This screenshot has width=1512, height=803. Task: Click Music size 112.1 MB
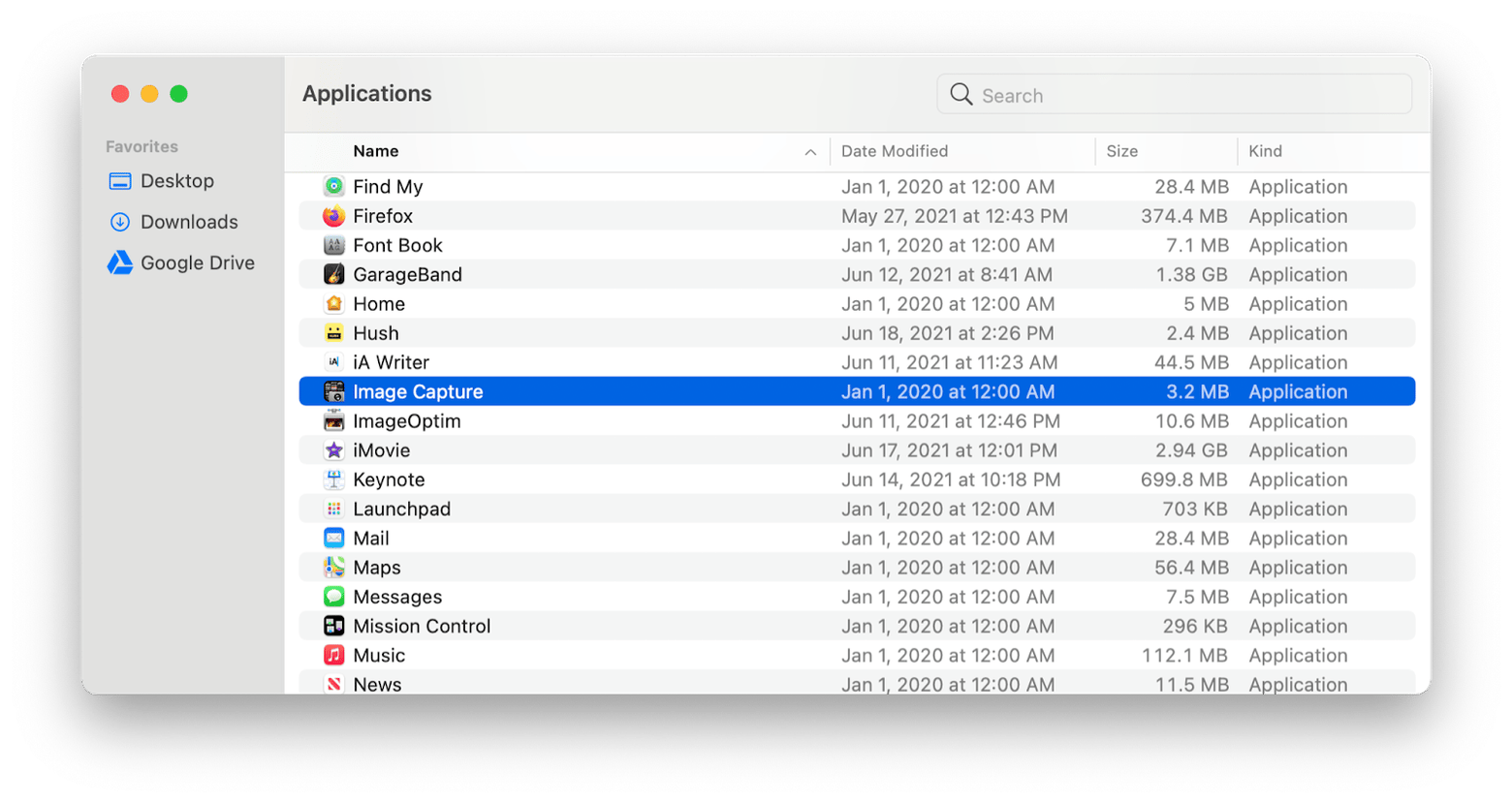click(1185, 655)
